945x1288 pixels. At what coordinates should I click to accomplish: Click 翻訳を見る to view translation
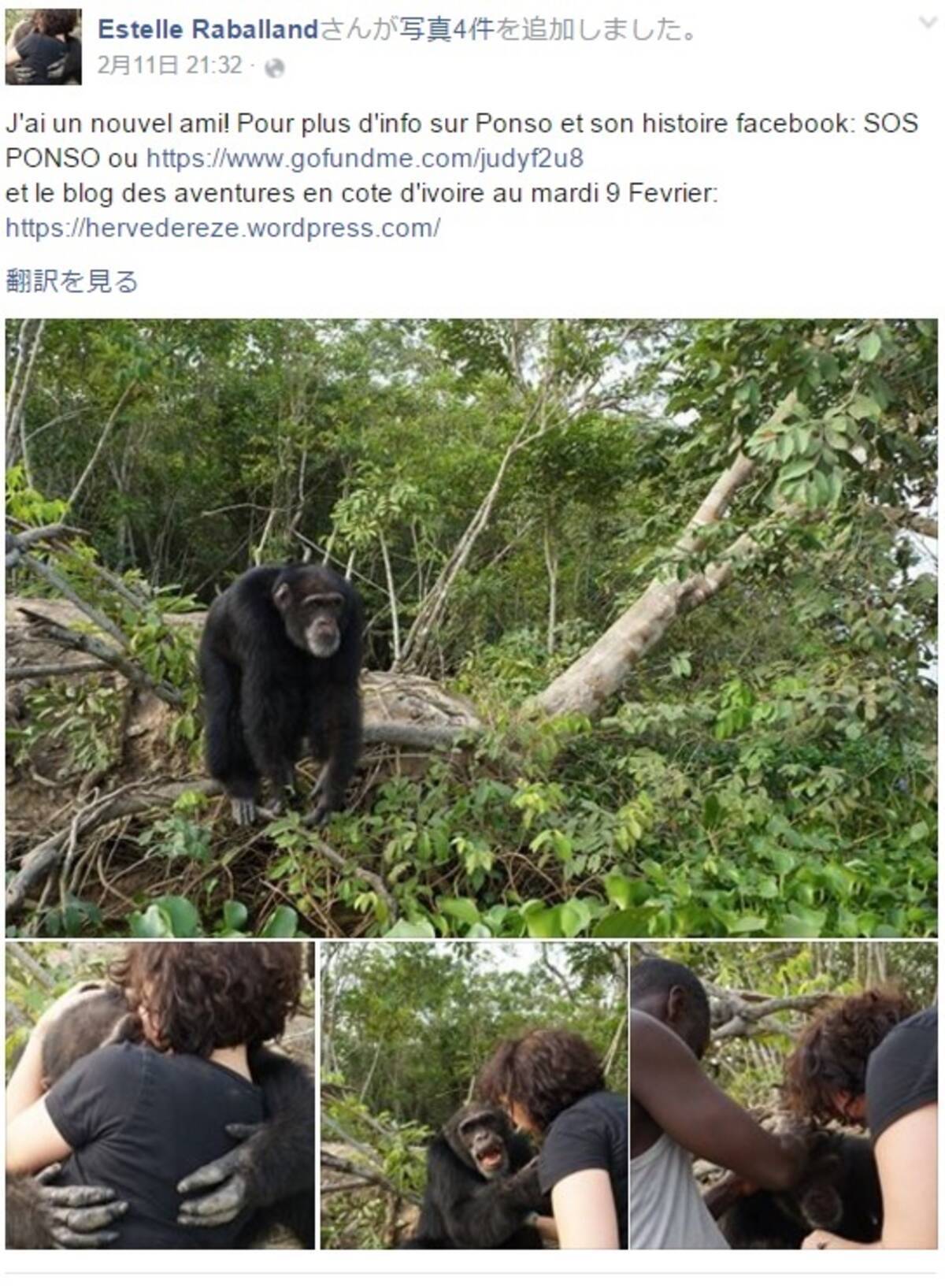(72, 281)
